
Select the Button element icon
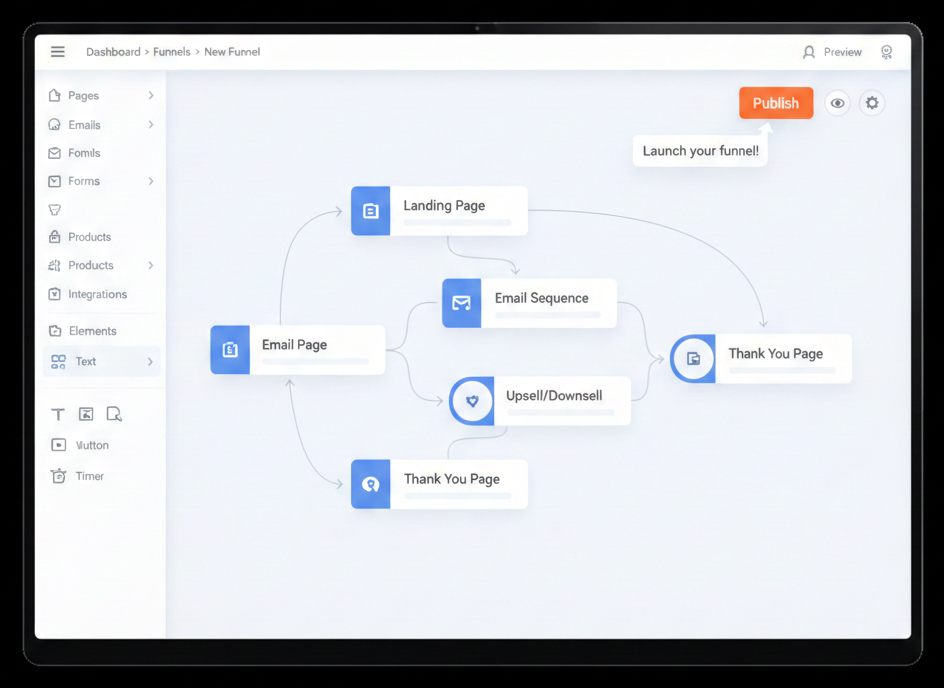pos(57,444)
